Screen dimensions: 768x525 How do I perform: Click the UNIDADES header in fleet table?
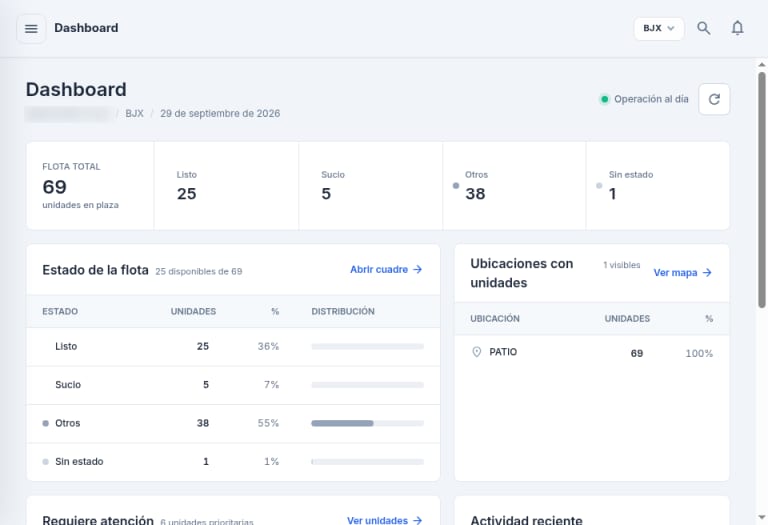pos(193,311)
